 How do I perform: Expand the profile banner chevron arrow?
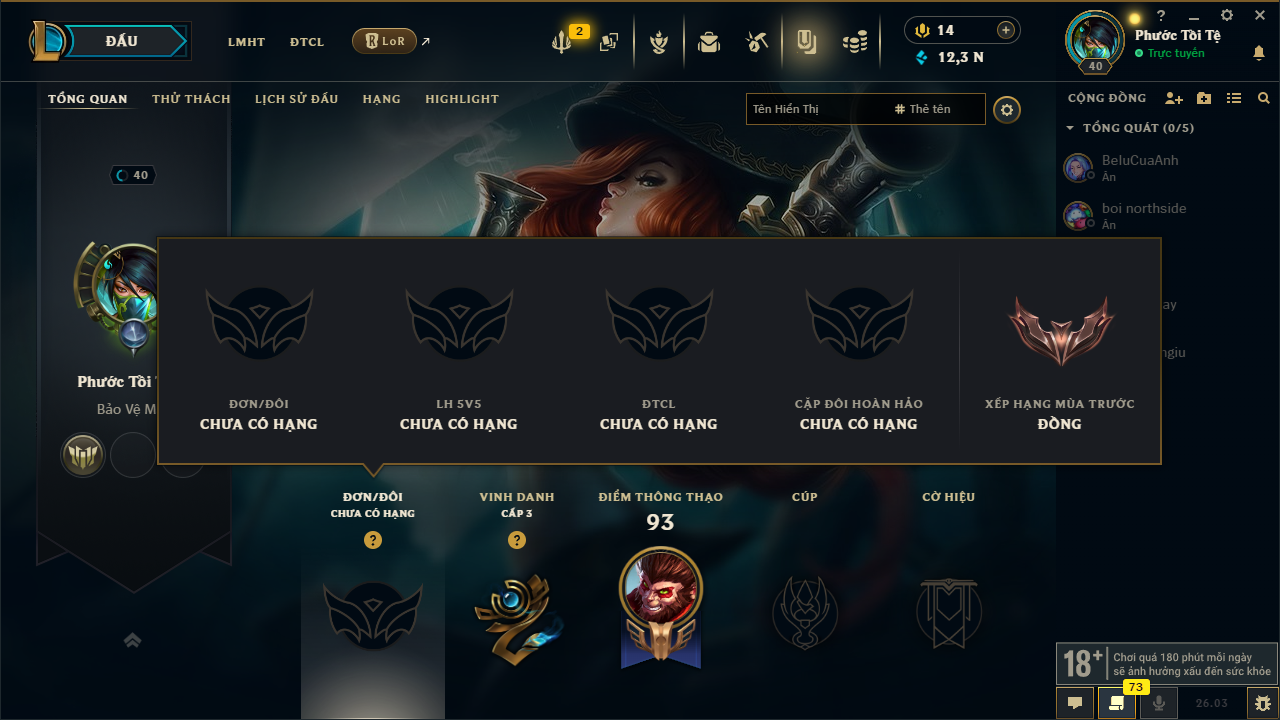[132, 640]
